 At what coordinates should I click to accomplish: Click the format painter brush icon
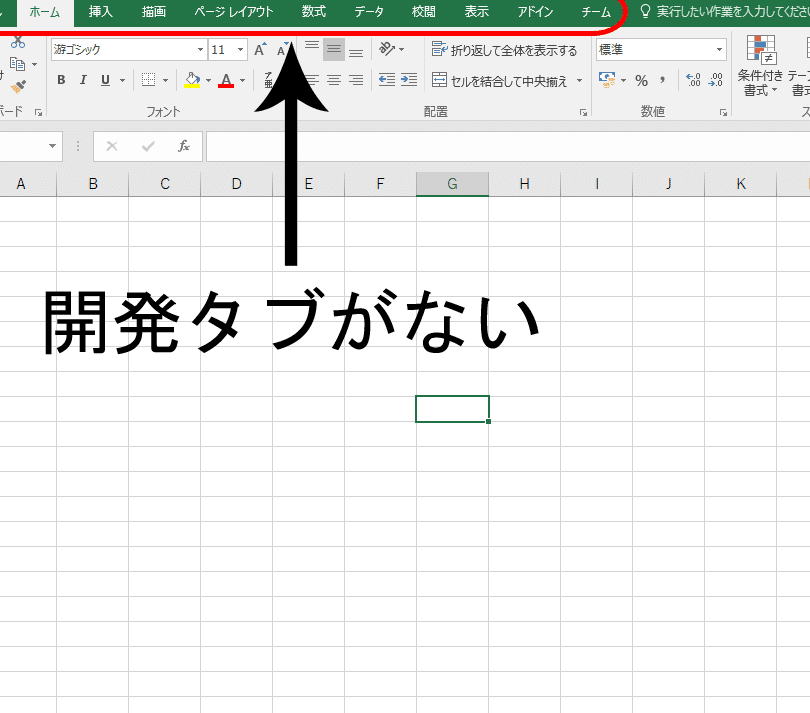17,87
